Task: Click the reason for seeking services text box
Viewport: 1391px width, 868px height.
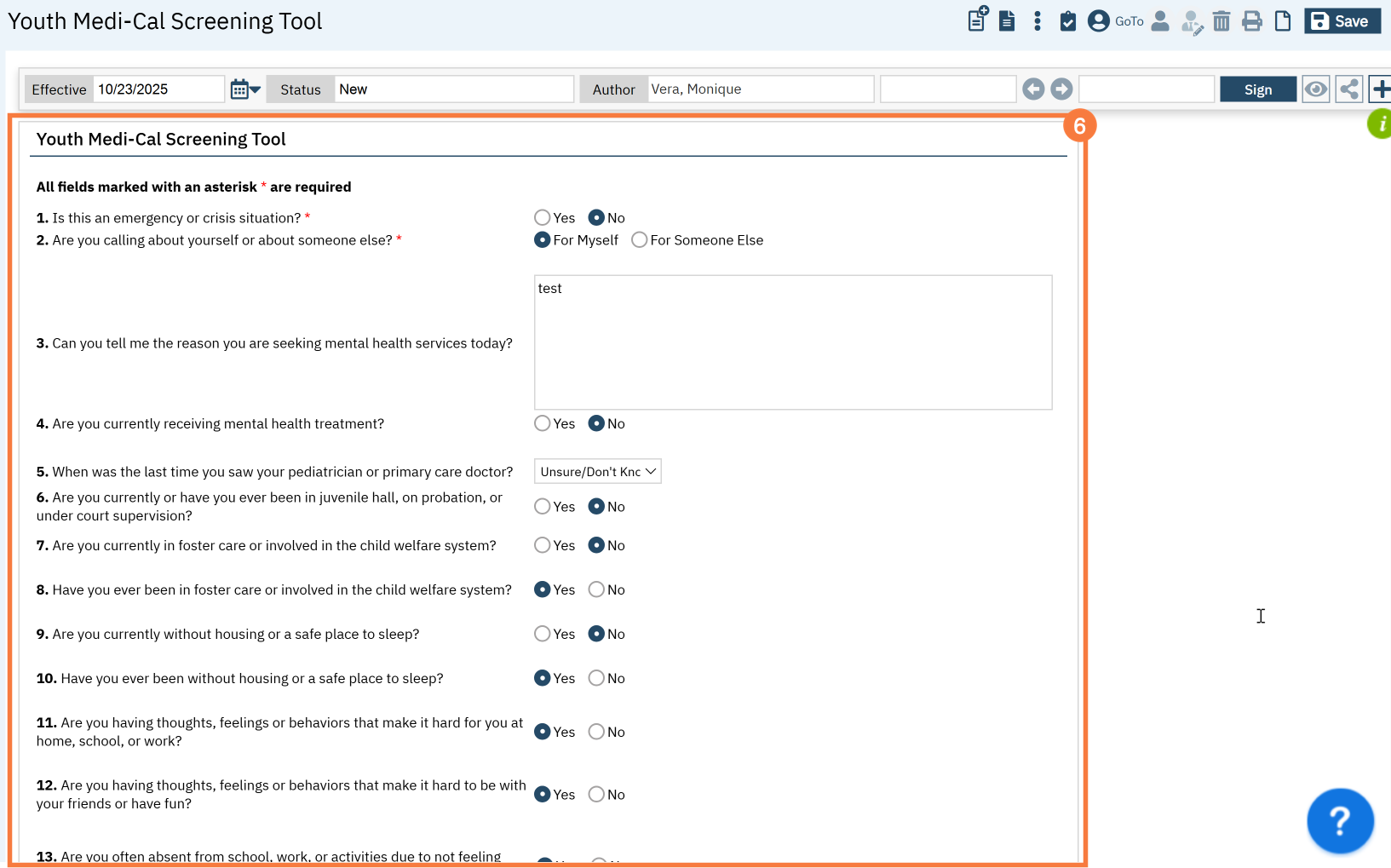Action: (x=792, y=342)
